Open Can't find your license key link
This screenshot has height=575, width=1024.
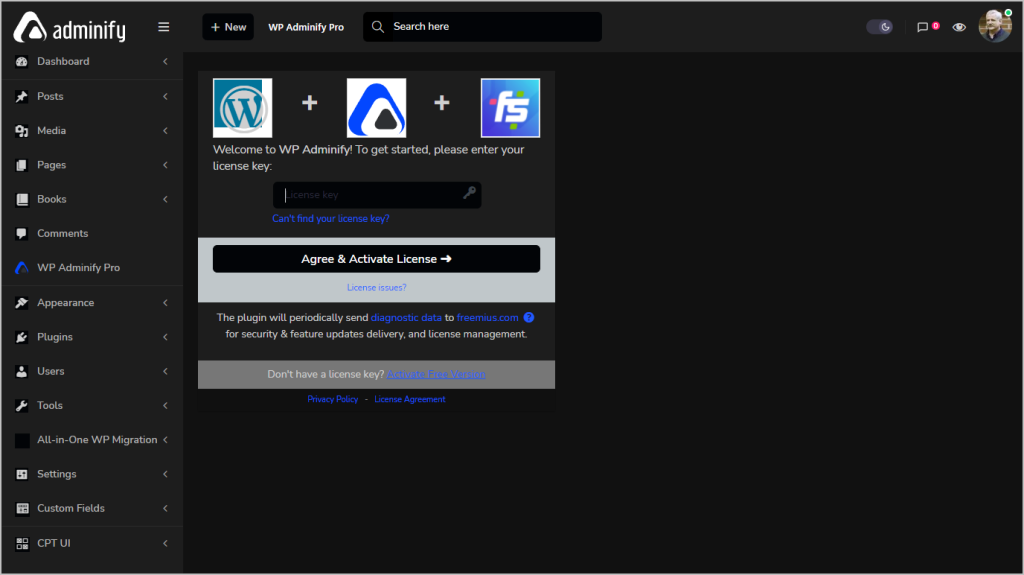click(x=330, y=219)
